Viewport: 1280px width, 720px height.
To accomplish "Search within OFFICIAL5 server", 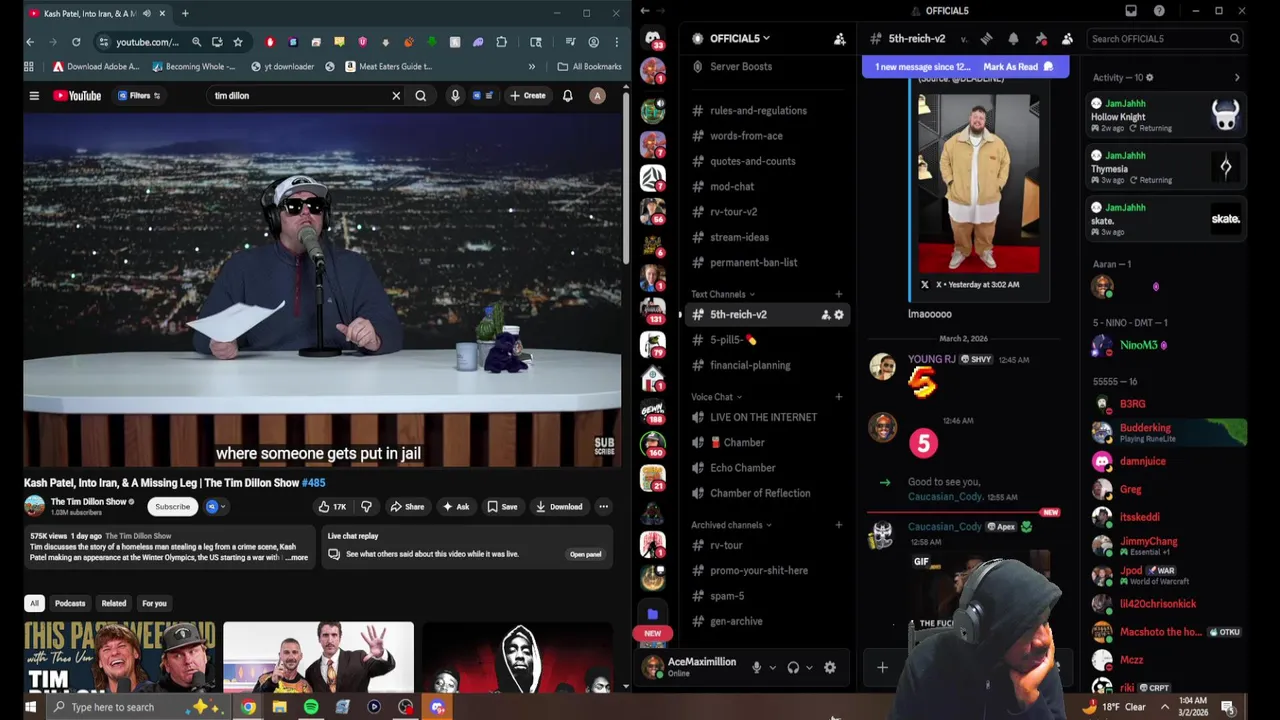I will [x=1165, y=39].
